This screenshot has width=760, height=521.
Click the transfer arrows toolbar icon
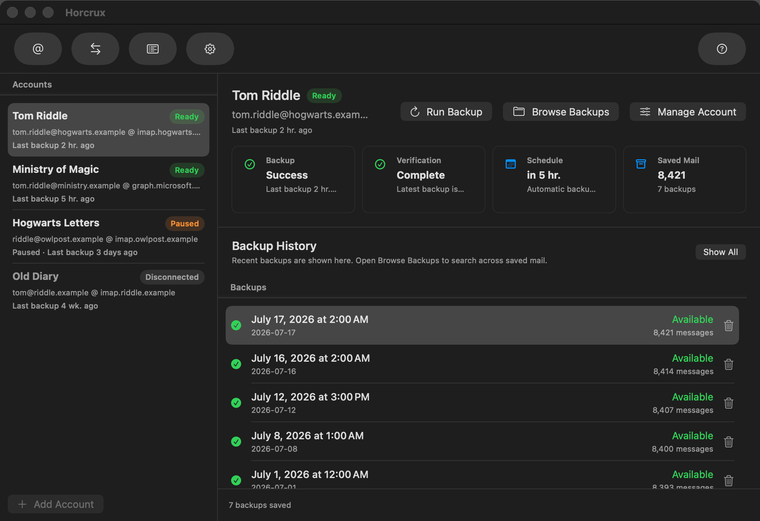pyautogui.click(x=95, y=49)
